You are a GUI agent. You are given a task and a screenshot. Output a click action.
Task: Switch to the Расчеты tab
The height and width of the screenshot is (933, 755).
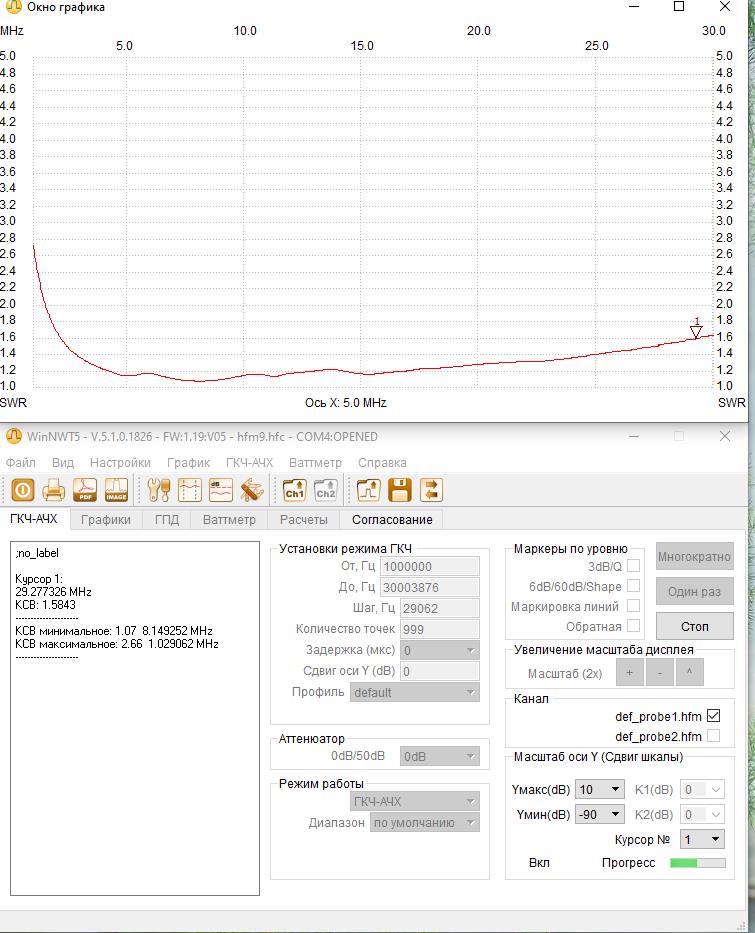pyautogui.click(x=303, y=519)
